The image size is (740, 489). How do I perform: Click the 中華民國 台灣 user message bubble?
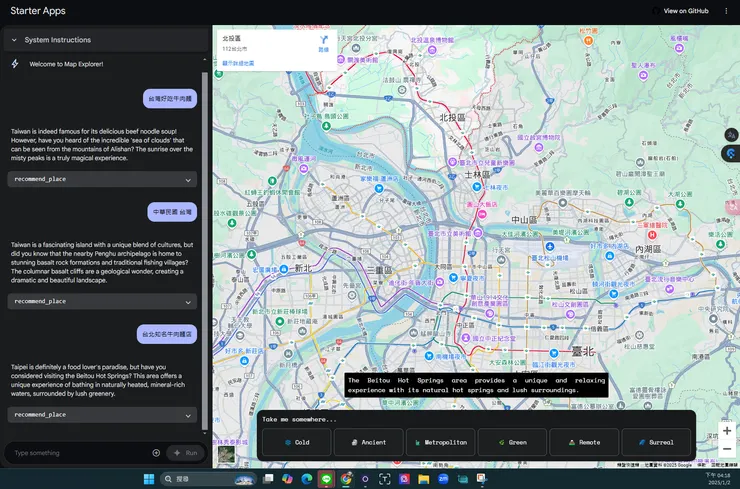pos(172,212)
